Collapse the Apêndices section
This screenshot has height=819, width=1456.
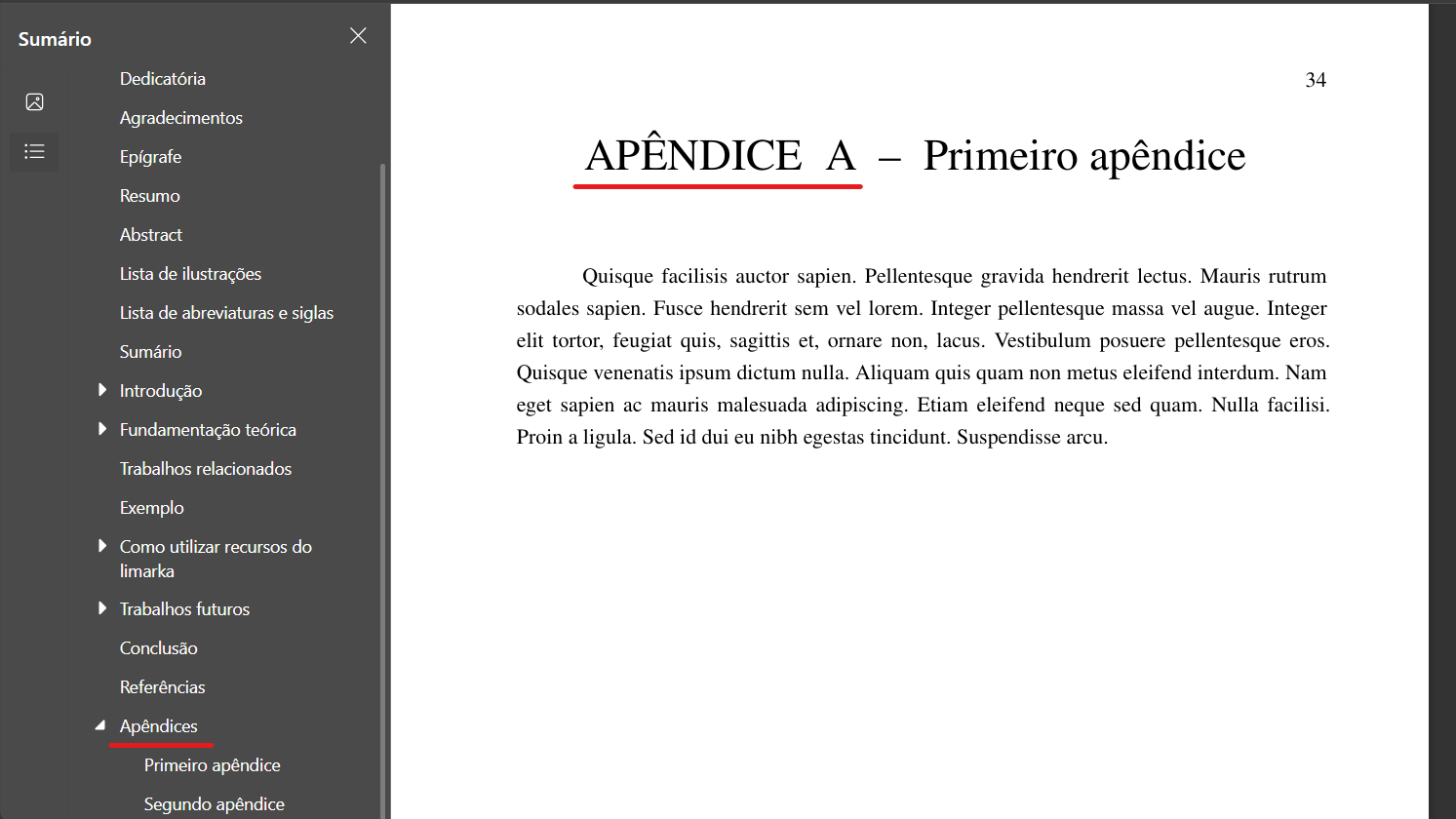pos(100,725)
